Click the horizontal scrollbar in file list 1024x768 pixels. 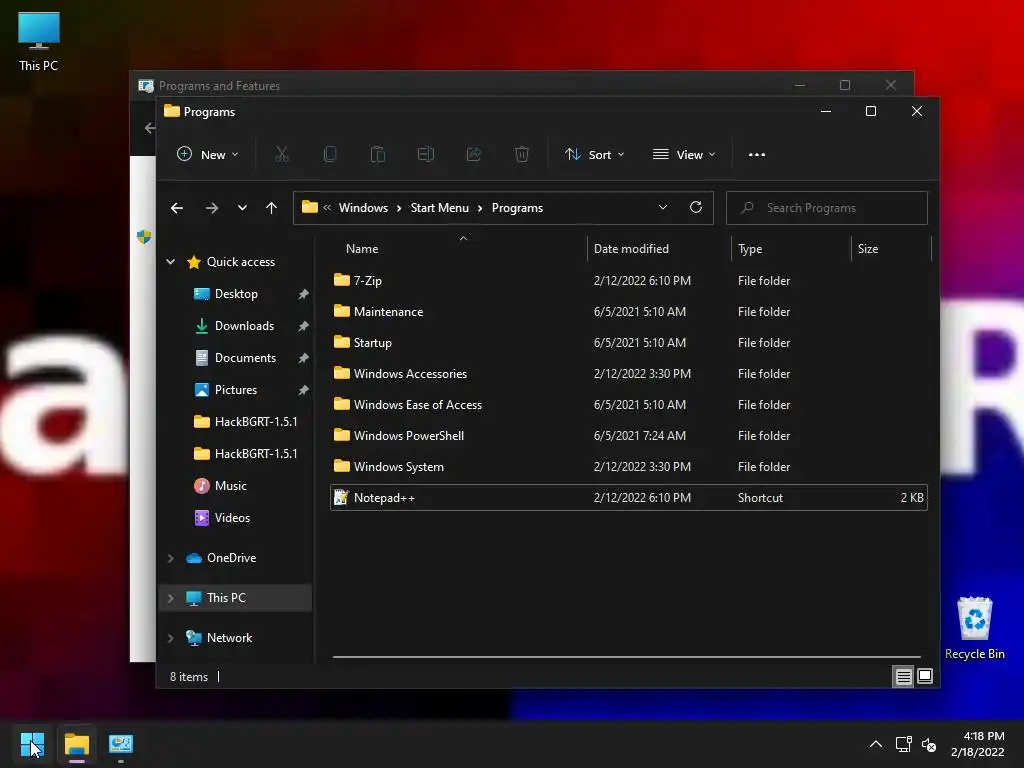click(x=626, y=656)
